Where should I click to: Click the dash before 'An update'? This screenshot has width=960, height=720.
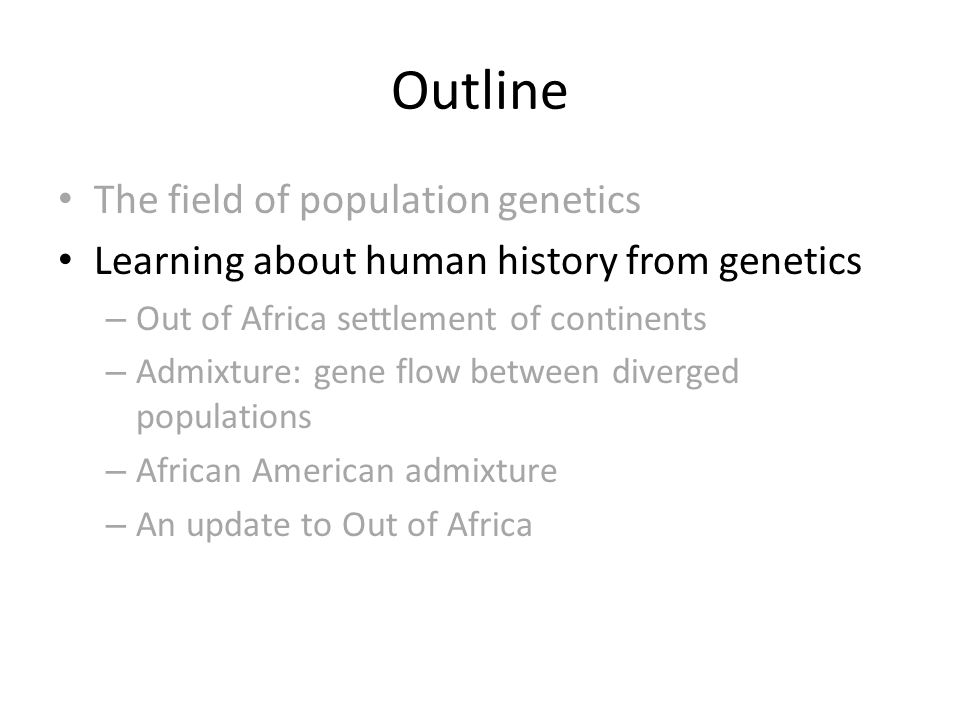[x=116, y=526]
